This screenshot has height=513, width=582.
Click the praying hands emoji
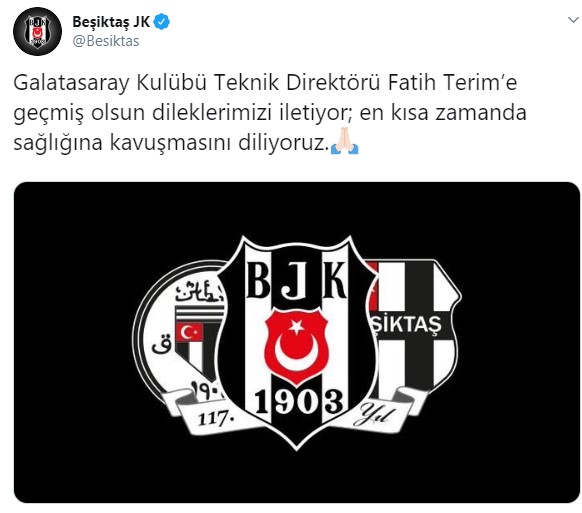(344, 141)
